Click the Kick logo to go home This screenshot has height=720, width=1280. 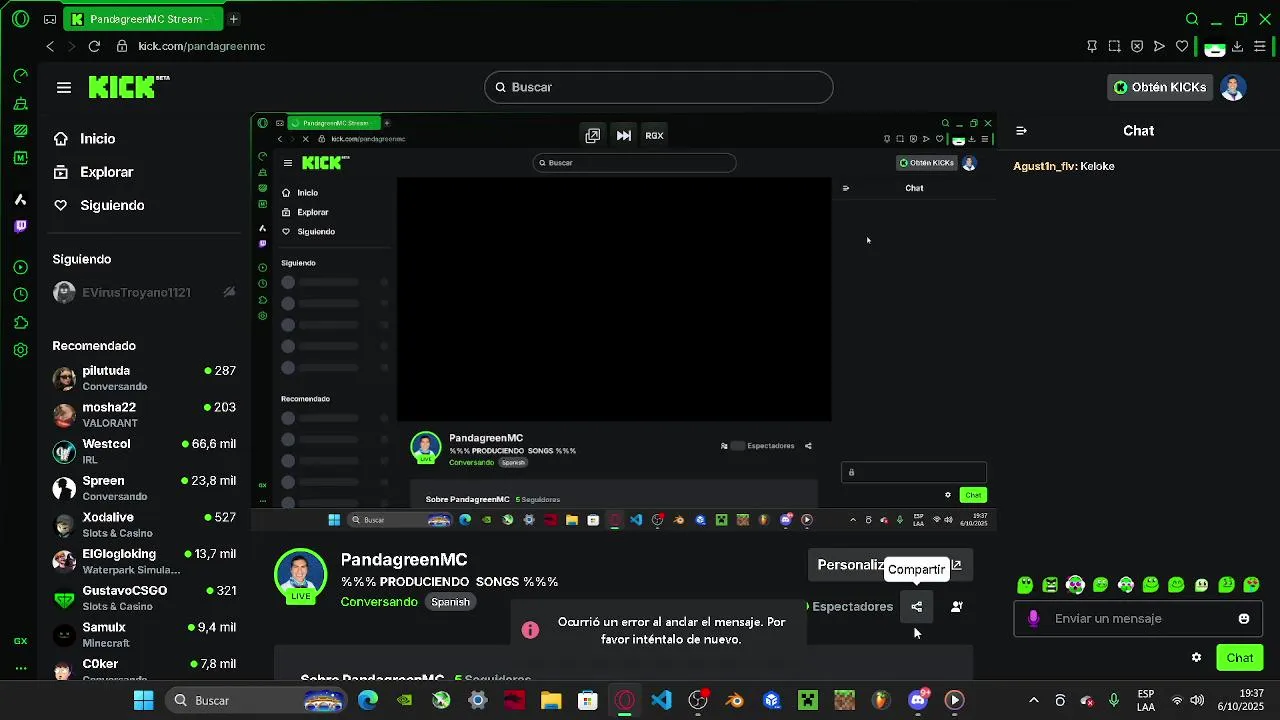129,87
